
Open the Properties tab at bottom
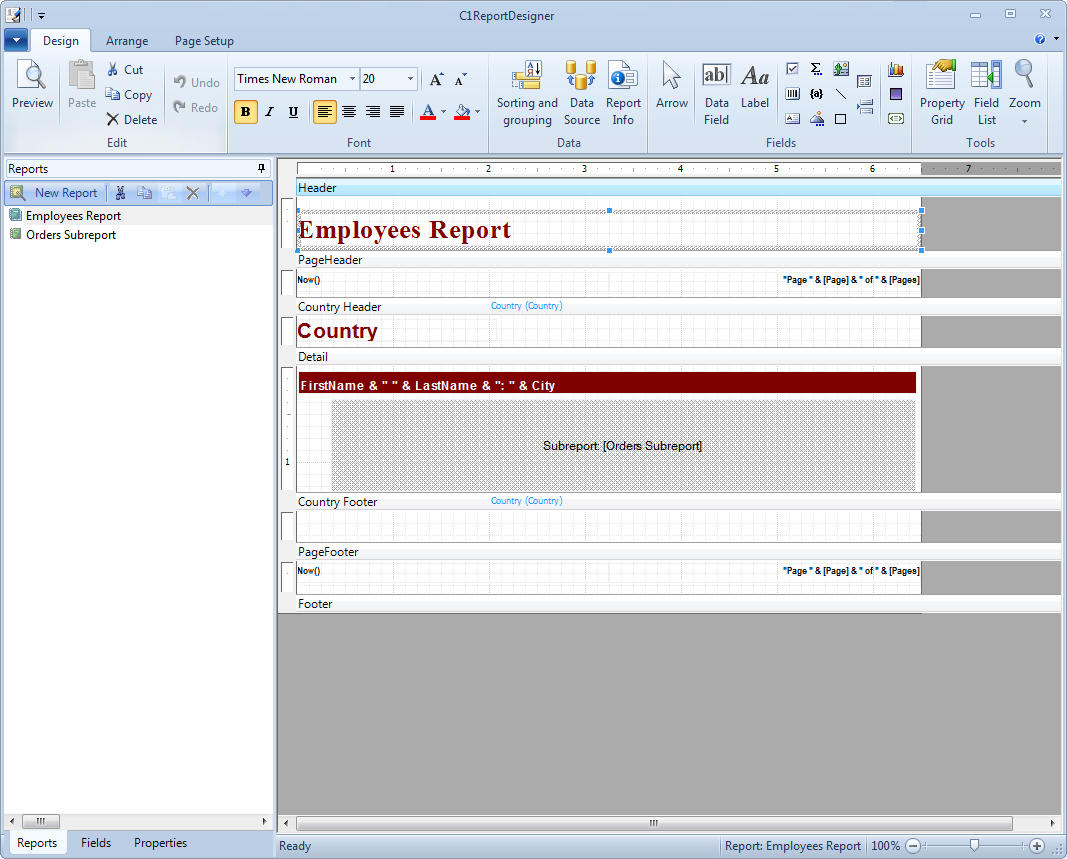pos(160,843)
